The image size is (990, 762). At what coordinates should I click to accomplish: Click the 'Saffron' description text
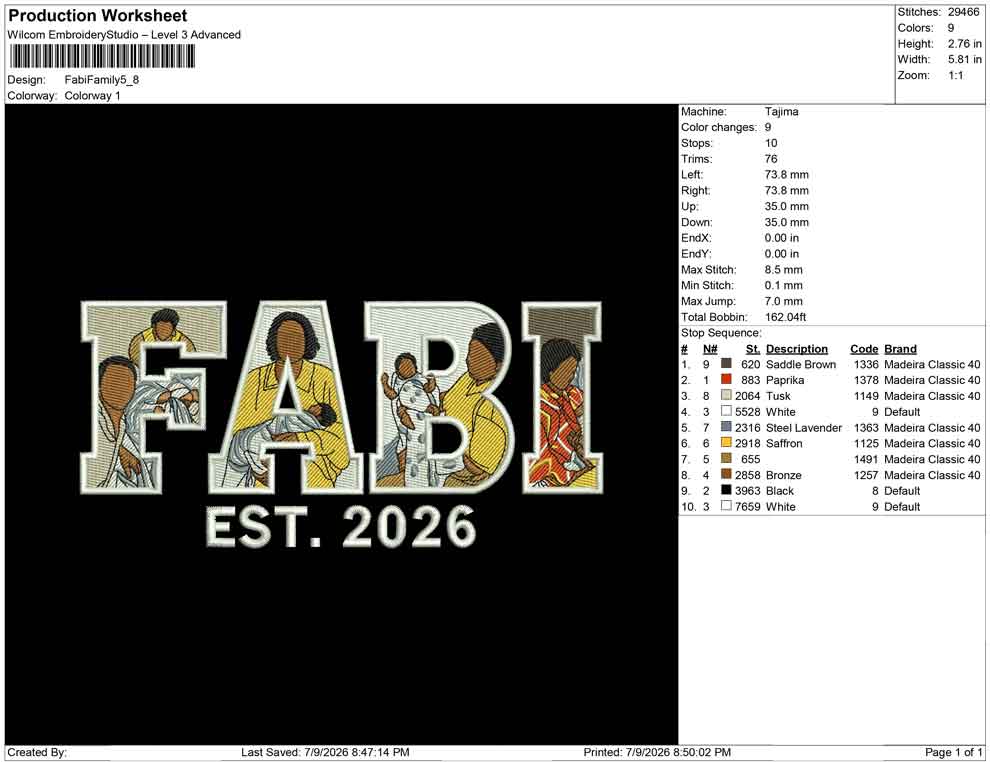coord(784,443)
